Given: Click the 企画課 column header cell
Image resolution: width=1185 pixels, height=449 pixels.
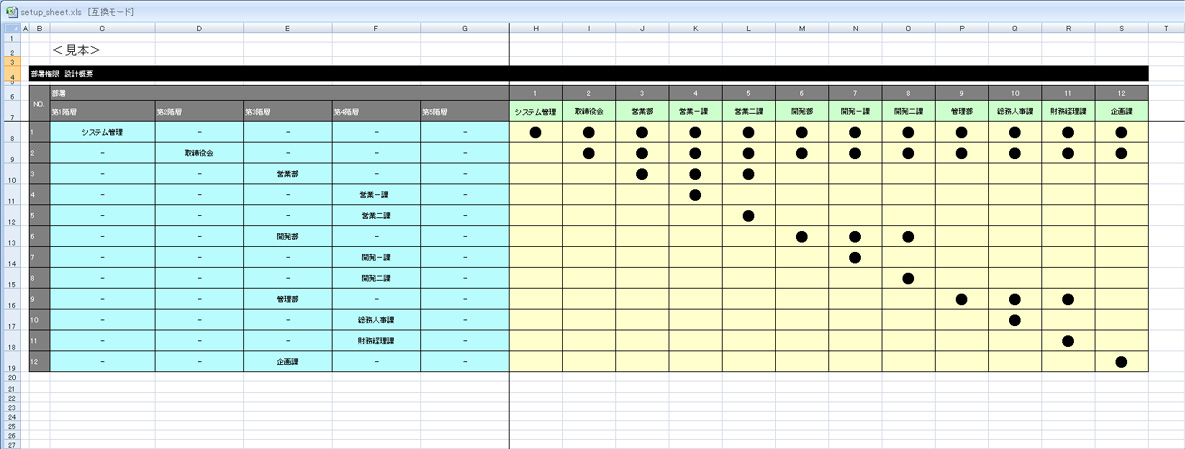Looking at the screenshot, I should click(x=1121, y=112).
